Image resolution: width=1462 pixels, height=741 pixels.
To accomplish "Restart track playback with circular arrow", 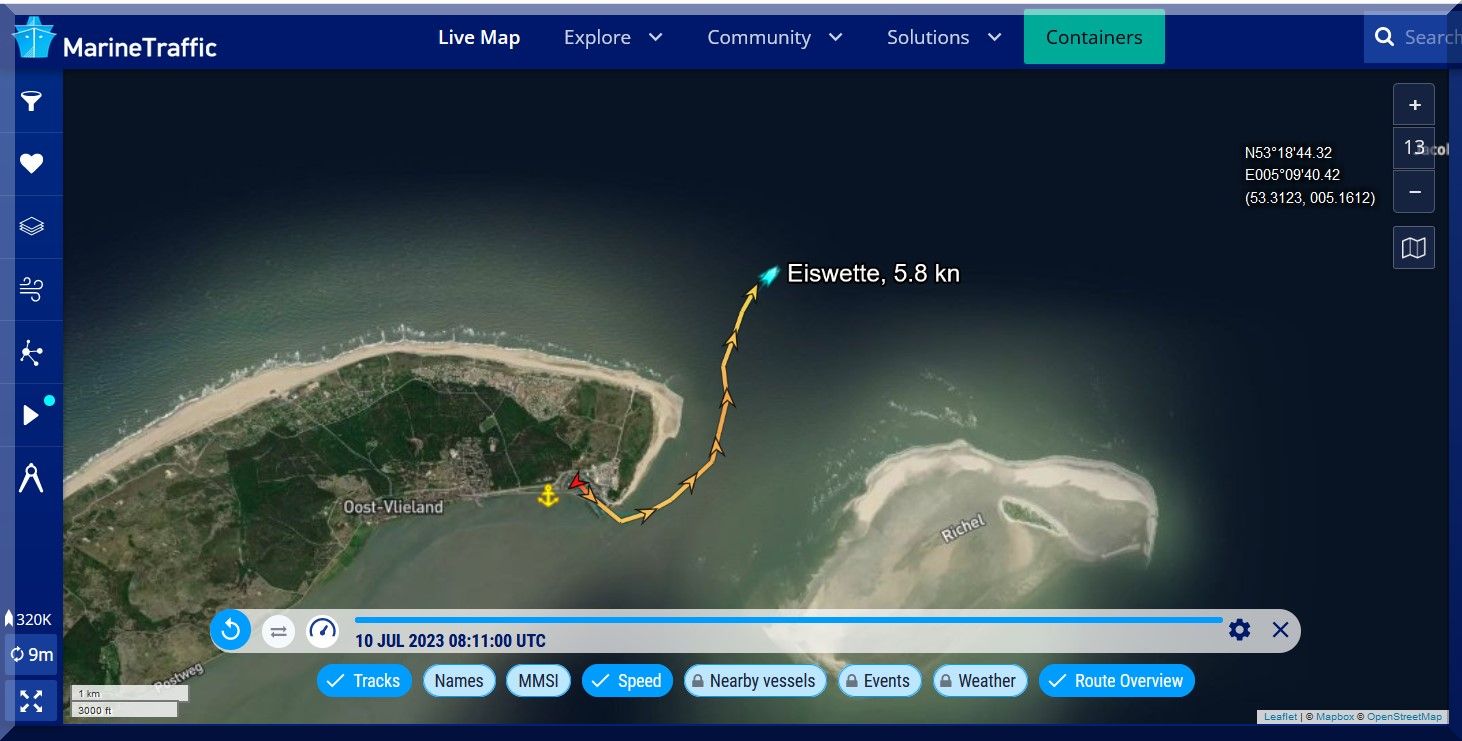I will click(x=231, y=630).
